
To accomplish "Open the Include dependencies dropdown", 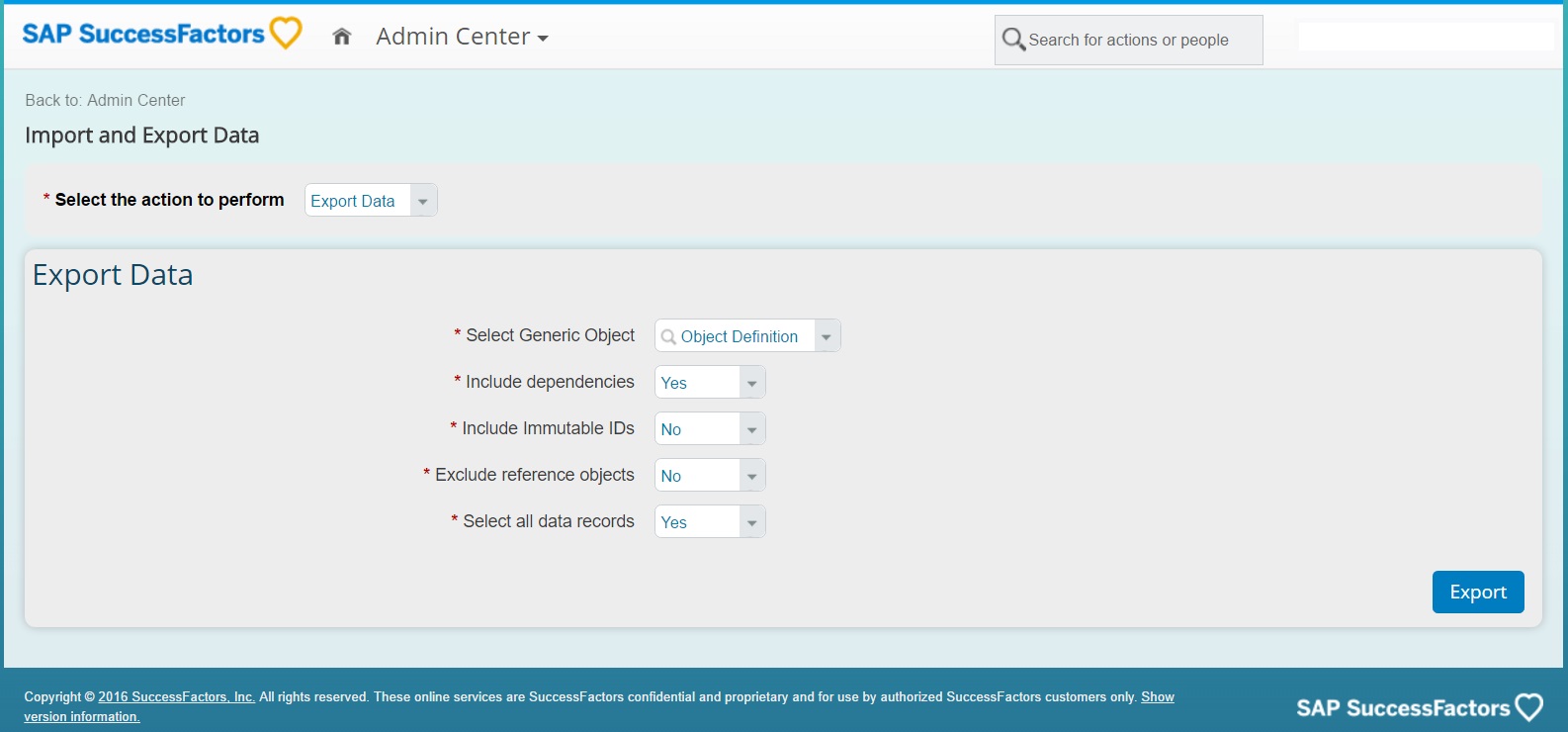I will (x=710, y=383).
